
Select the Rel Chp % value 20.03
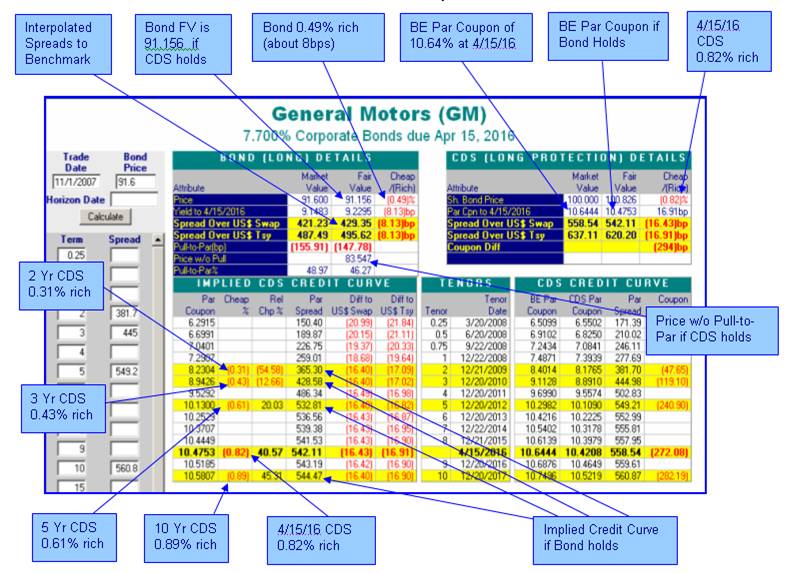(x=272, y=405)
